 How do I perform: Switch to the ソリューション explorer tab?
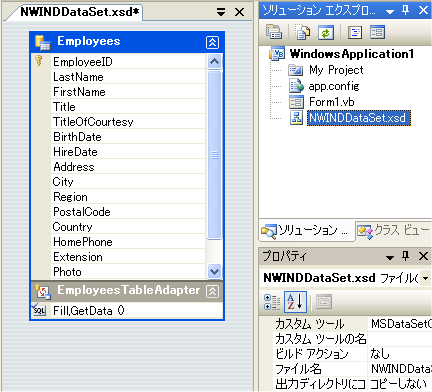click(306, 230)
